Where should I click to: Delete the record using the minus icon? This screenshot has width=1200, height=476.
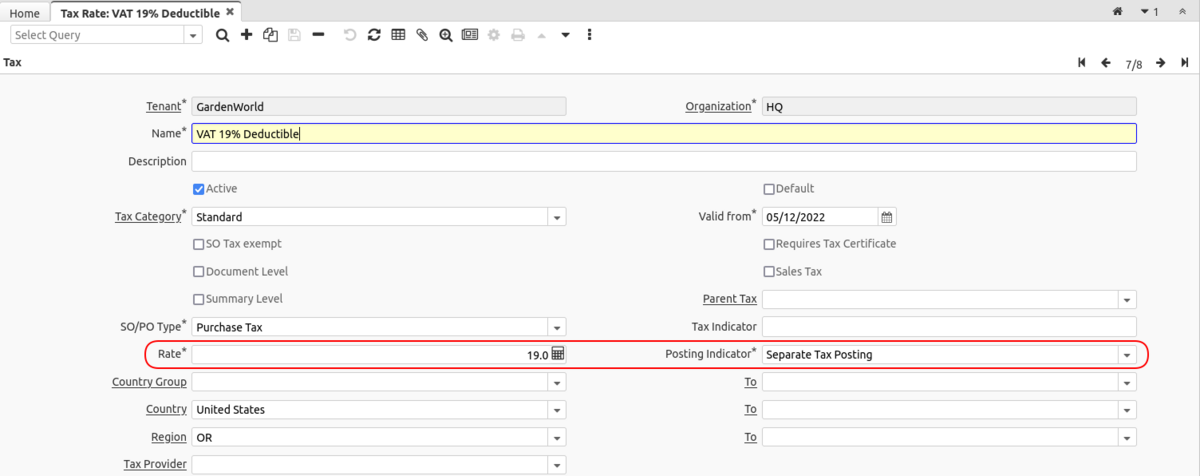(318, 35)
